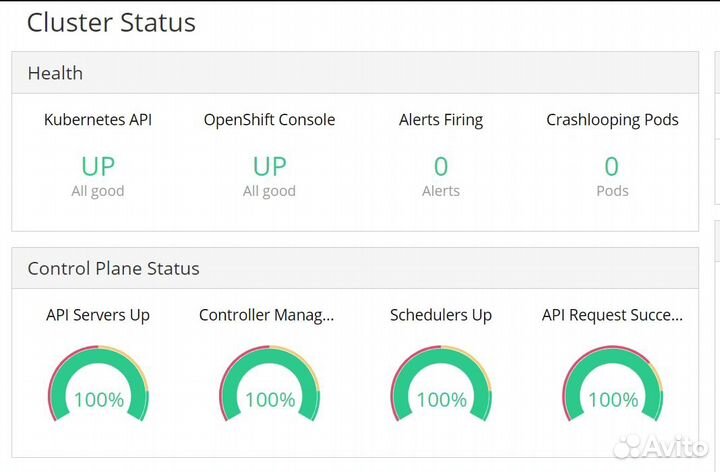Click the OpenShift Console UP value

(269, 165)
